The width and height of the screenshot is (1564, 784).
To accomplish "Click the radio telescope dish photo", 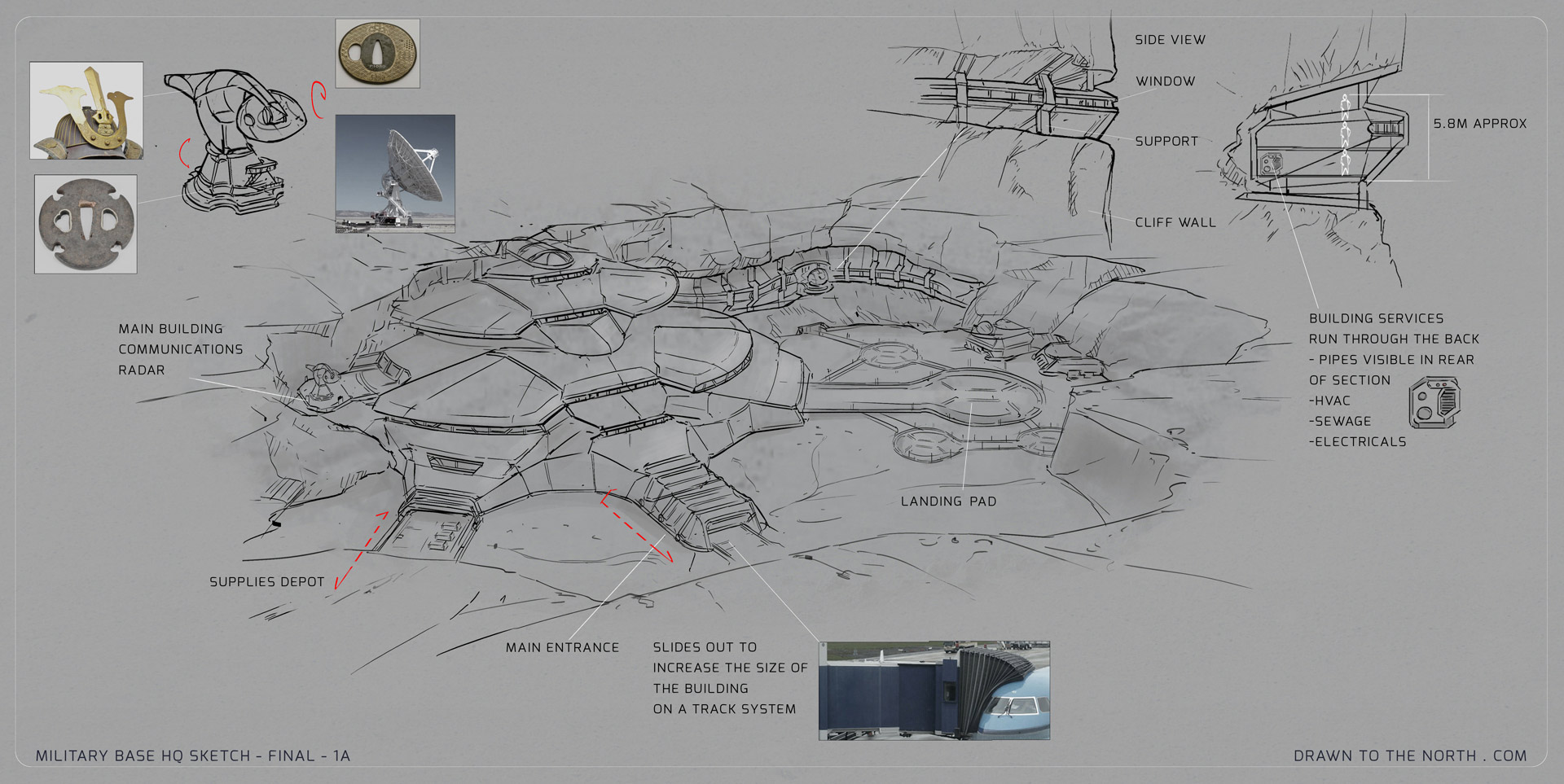I will click(x=395, y=173).
